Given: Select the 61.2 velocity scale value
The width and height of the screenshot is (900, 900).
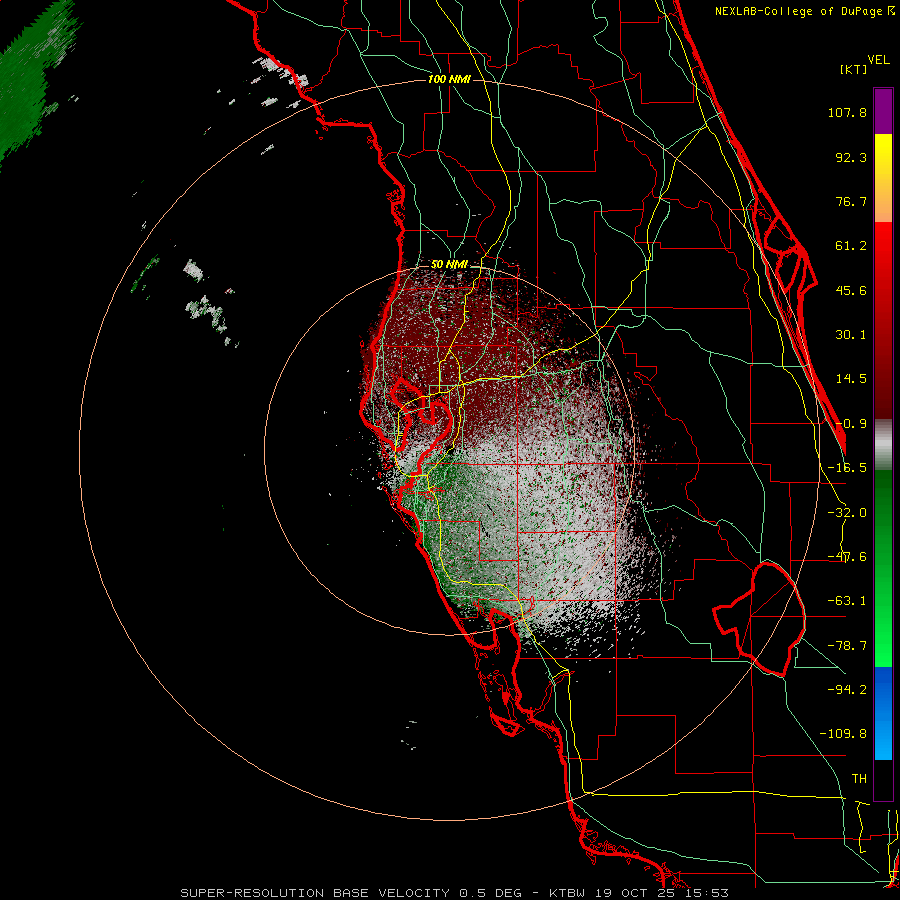Looking at the screenshot, I should pyautogui.click(x=851, y=246).
